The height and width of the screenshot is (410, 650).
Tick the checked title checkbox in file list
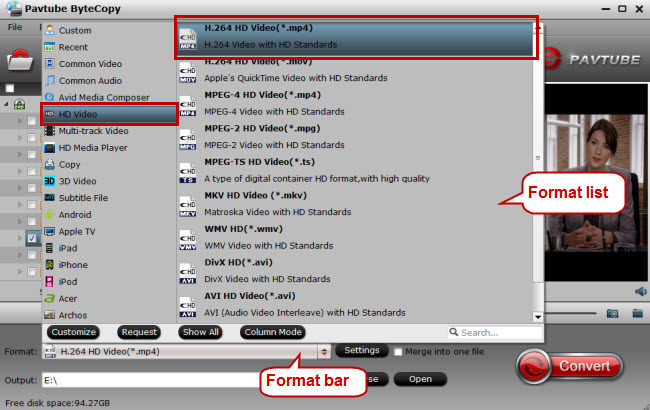click(x=32, y=238)
